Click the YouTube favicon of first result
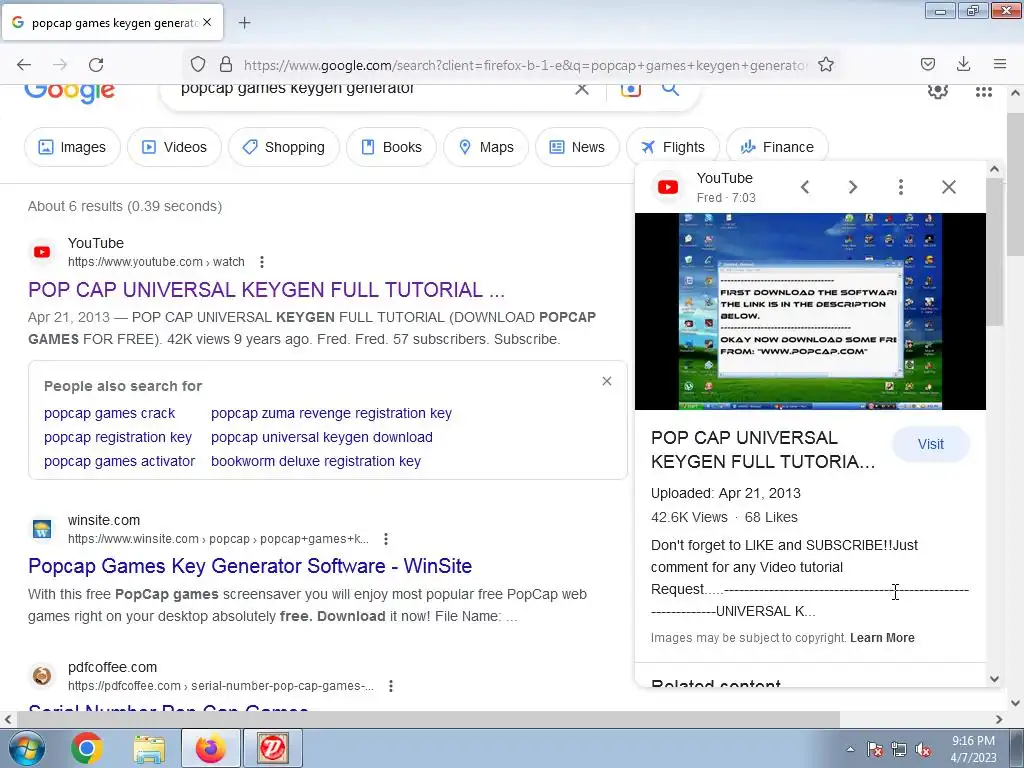Image resolution: width=1024 pixels, height=768 pixels. pos(42,251)
